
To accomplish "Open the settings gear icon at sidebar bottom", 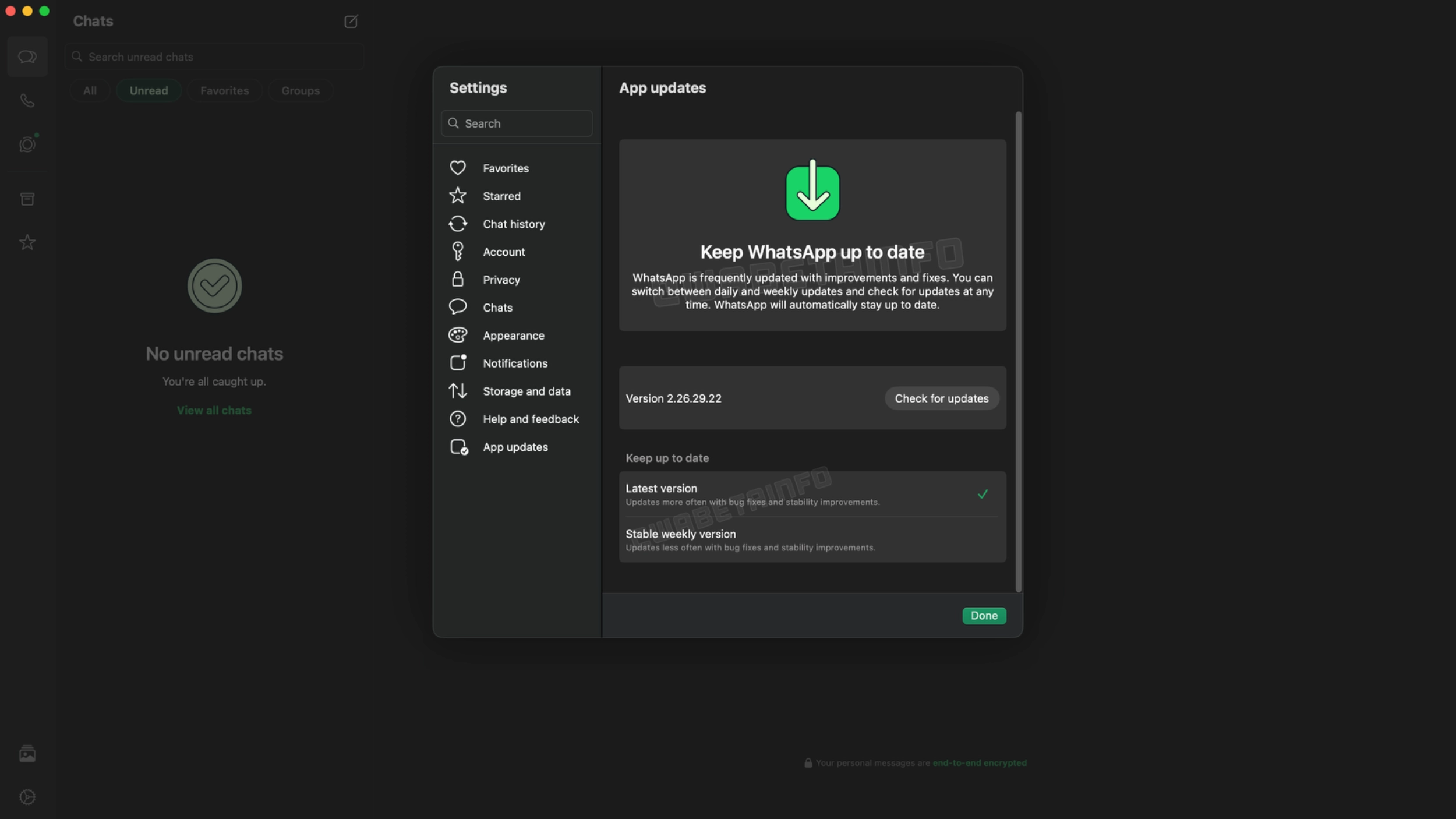I will click(27, 797).
